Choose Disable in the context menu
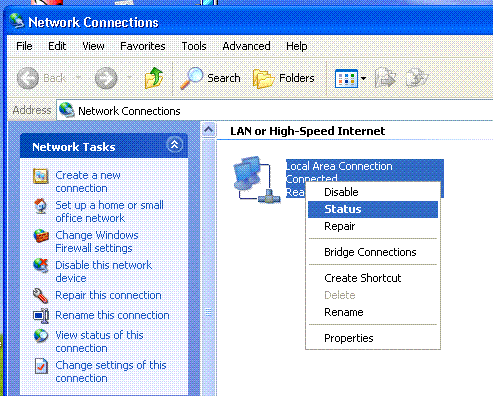This screenshot has height=396, width=493. tap(373, 192)
